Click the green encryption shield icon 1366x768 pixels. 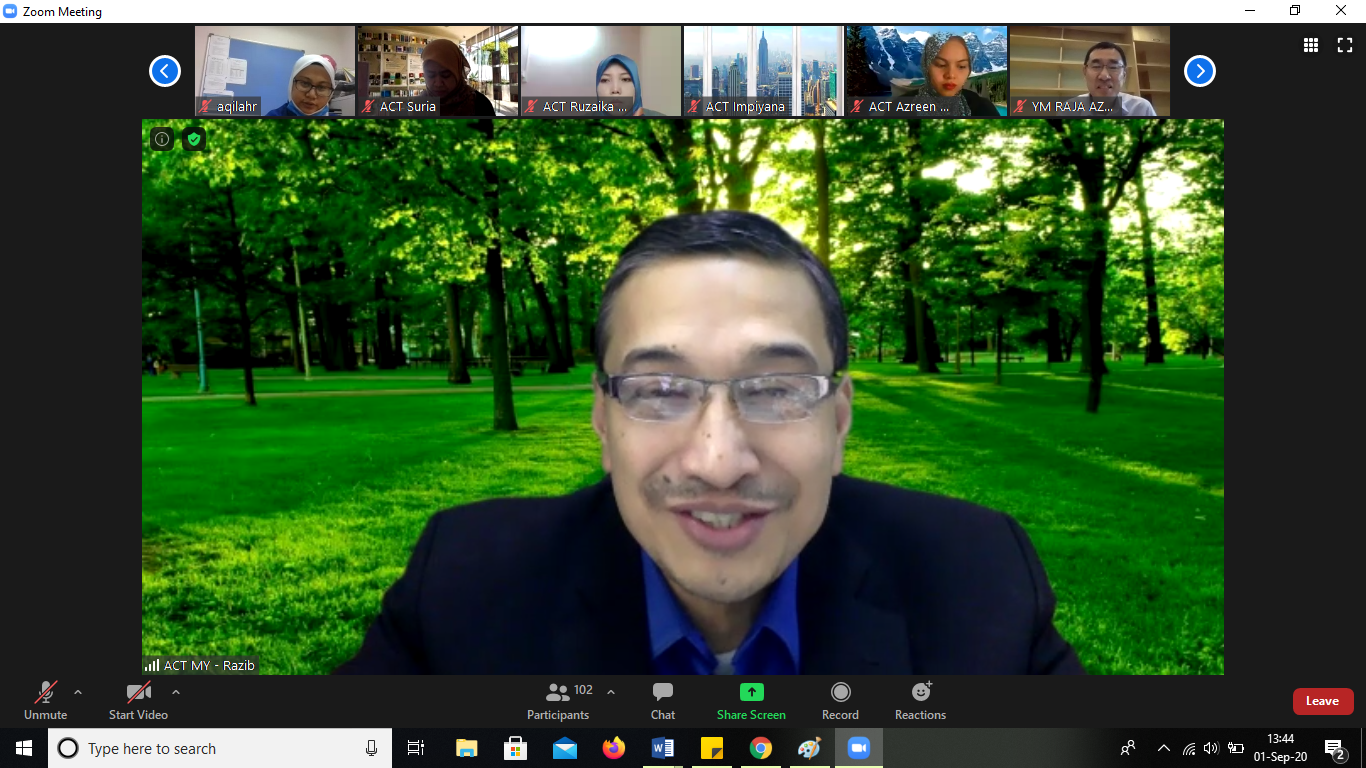click(x=194, y=139)
